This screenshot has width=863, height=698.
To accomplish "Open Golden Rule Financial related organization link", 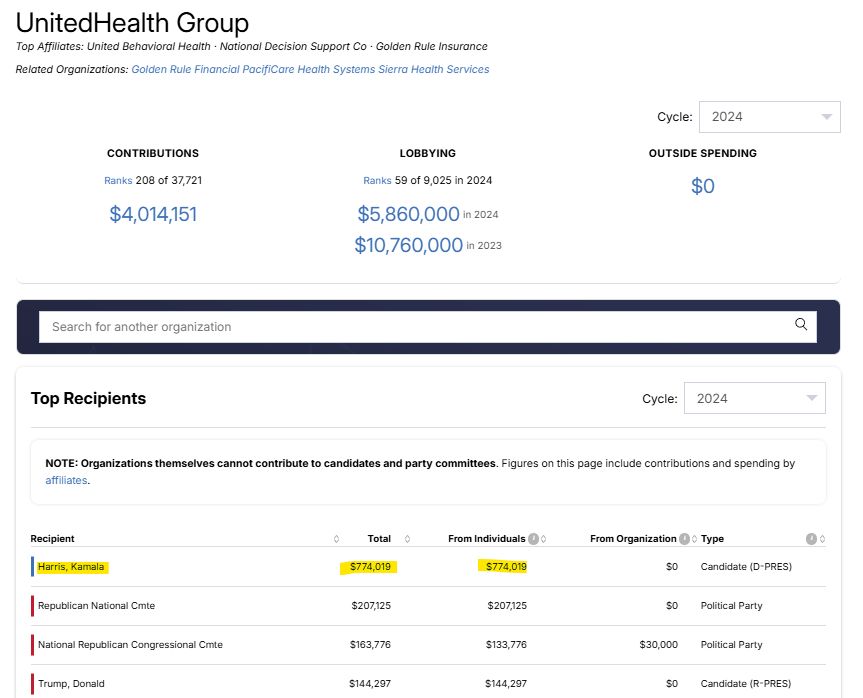I will [185, 69].
